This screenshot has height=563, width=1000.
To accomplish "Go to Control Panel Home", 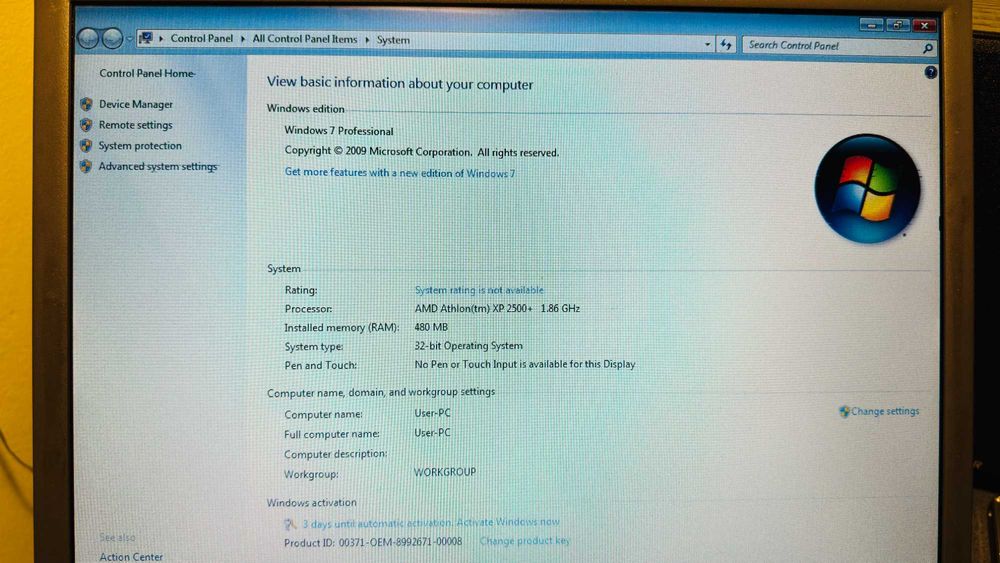I will (x=147, y=73).
